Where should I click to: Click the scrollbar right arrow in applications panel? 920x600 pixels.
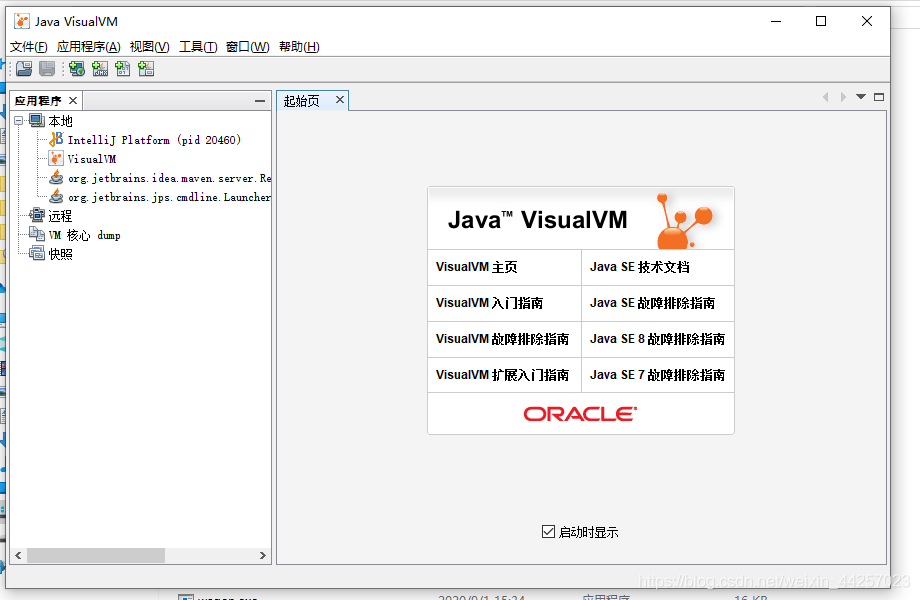(262, 555)
